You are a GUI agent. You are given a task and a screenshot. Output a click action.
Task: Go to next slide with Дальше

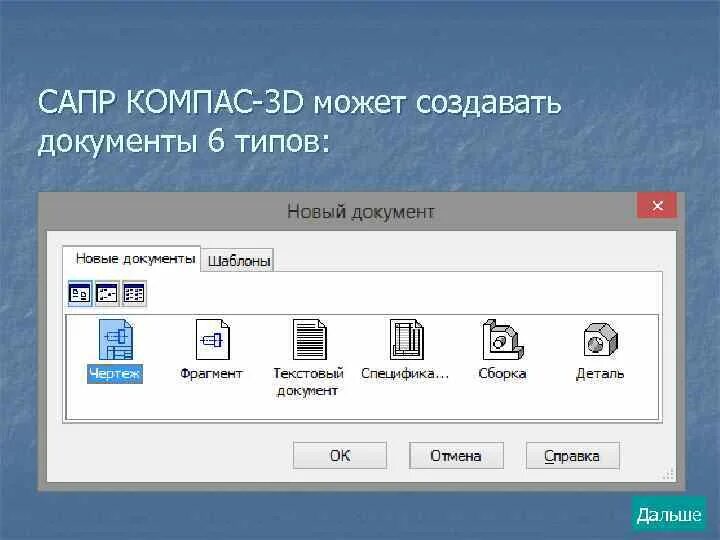click(669, 514)
